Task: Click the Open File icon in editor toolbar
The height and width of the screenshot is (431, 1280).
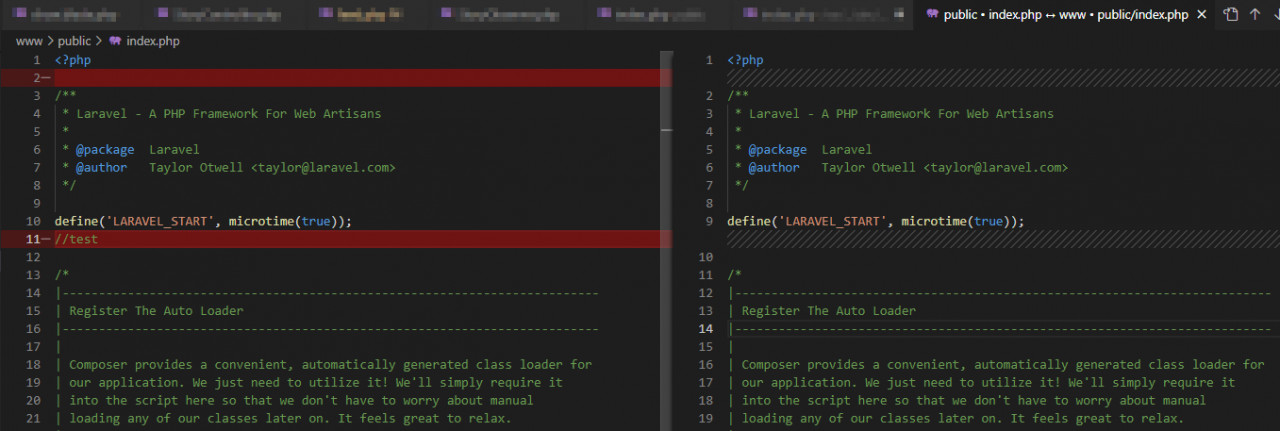Action: click(1231, 15)
